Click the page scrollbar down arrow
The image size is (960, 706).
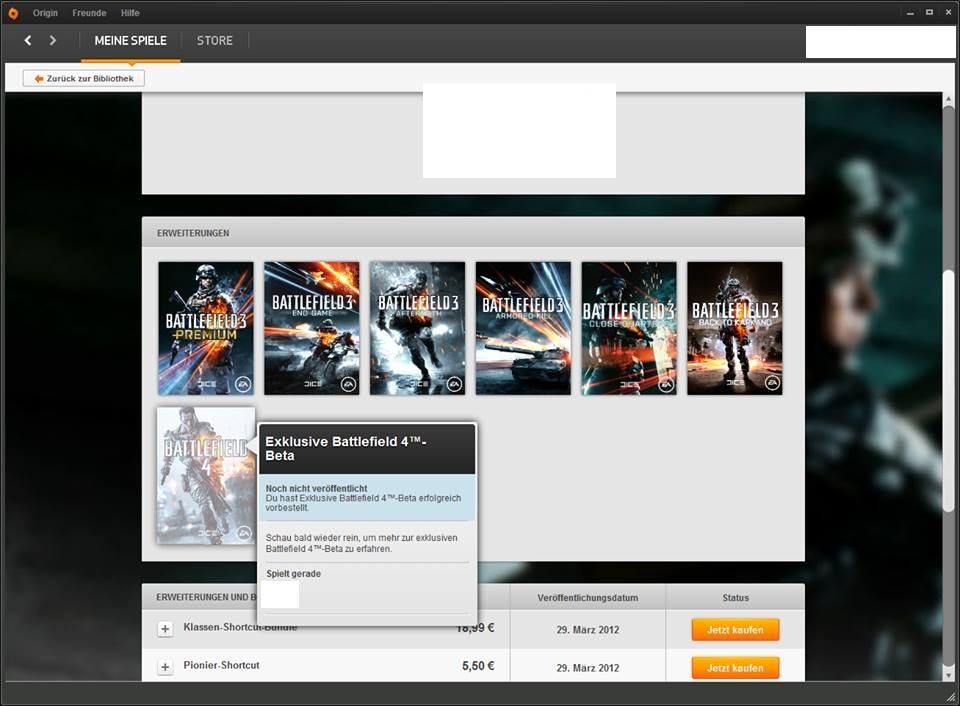948,675
